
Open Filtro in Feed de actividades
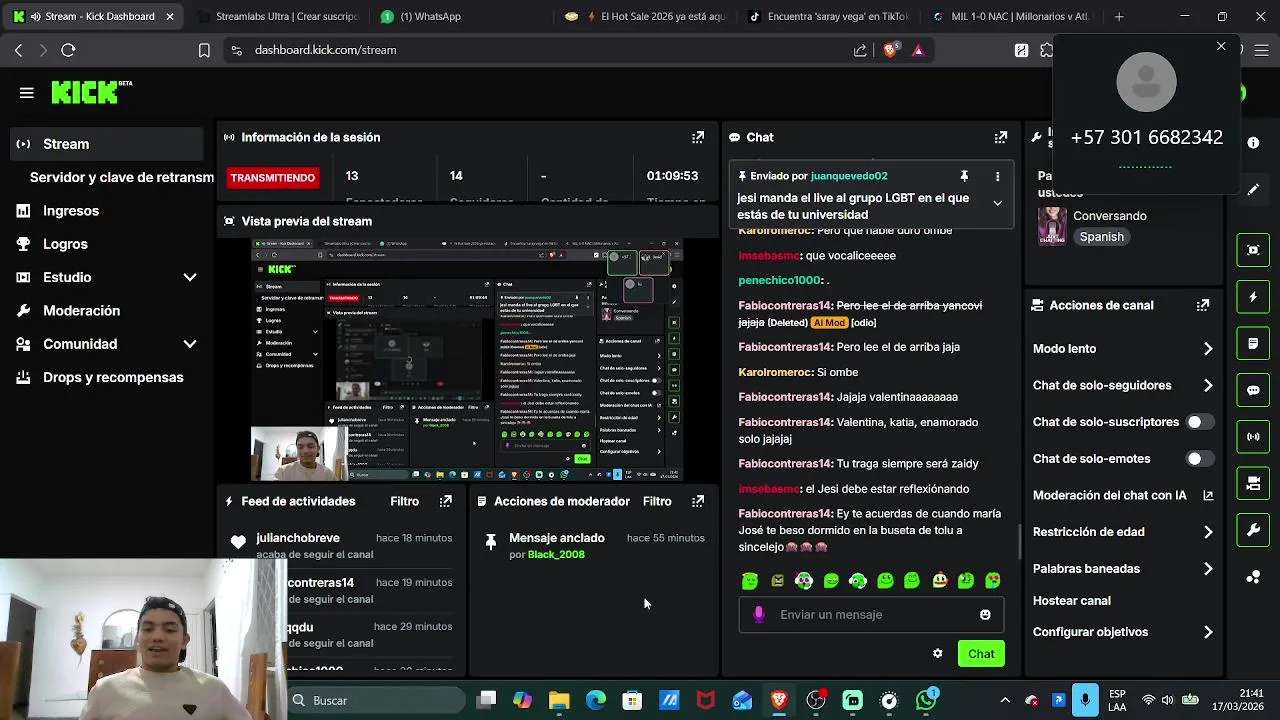[405, 501]
